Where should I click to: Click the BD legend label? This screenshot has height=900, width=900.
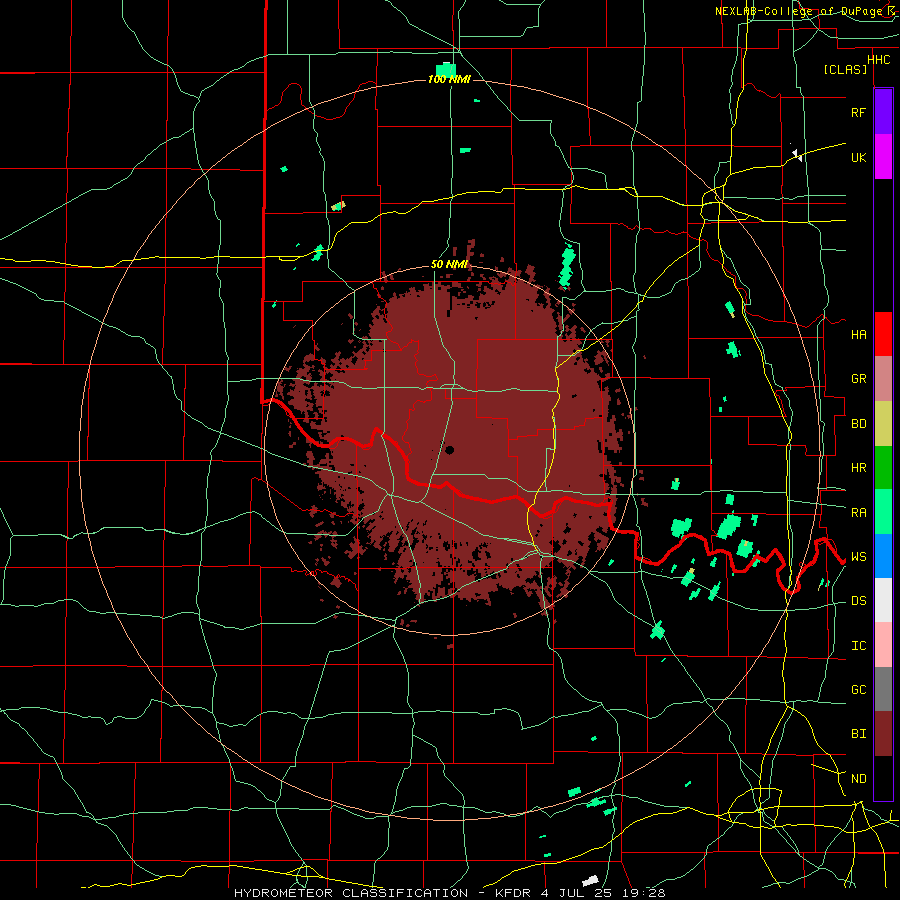point(858,424)
